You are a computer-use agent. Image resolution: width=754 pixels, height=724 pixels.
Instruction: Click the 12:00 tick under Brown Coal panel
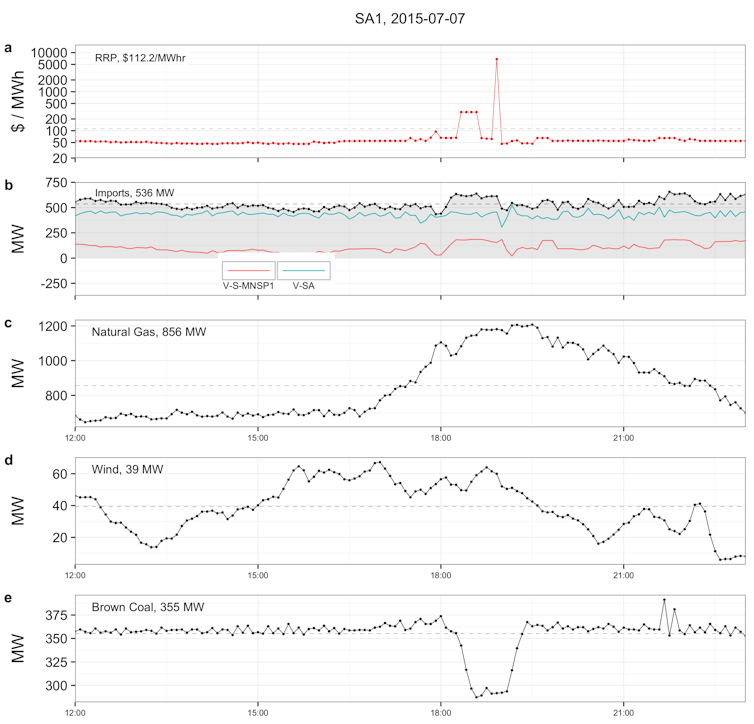coord(75,713)
